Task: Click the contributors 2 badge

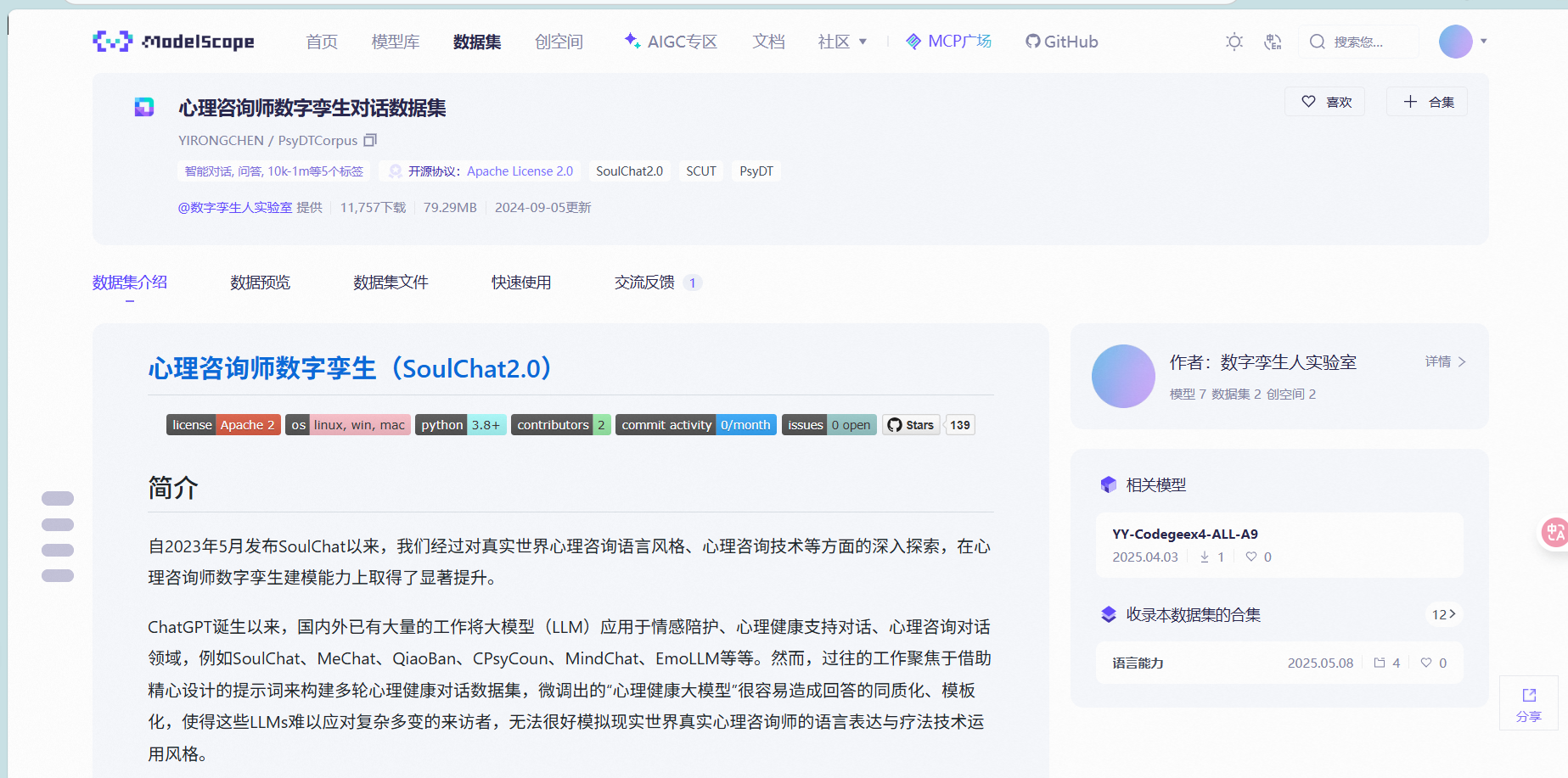Action: point(561,425)
